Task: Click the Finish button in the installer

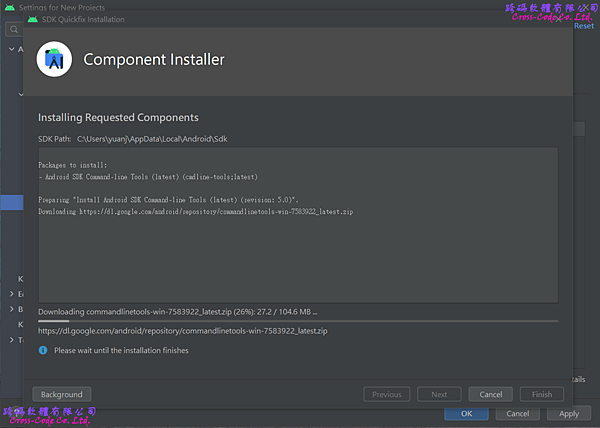Action: 541,394
